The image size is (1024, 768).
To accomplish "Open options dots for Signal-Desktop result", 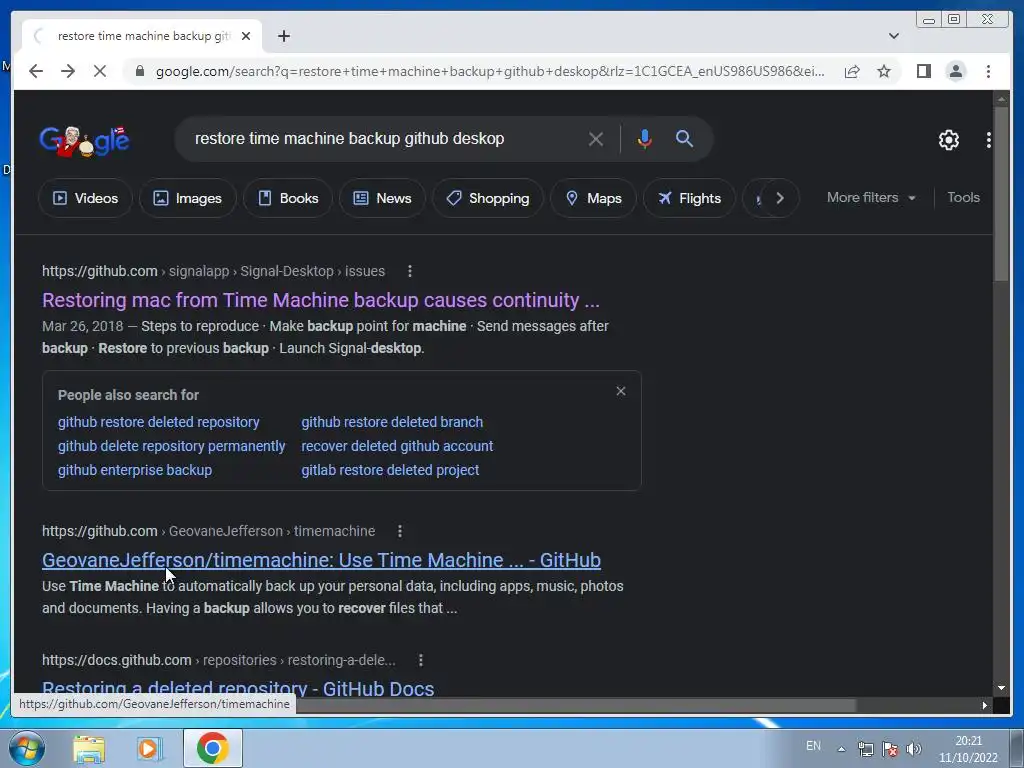I will pyautogui.click(x=409, y=271).
